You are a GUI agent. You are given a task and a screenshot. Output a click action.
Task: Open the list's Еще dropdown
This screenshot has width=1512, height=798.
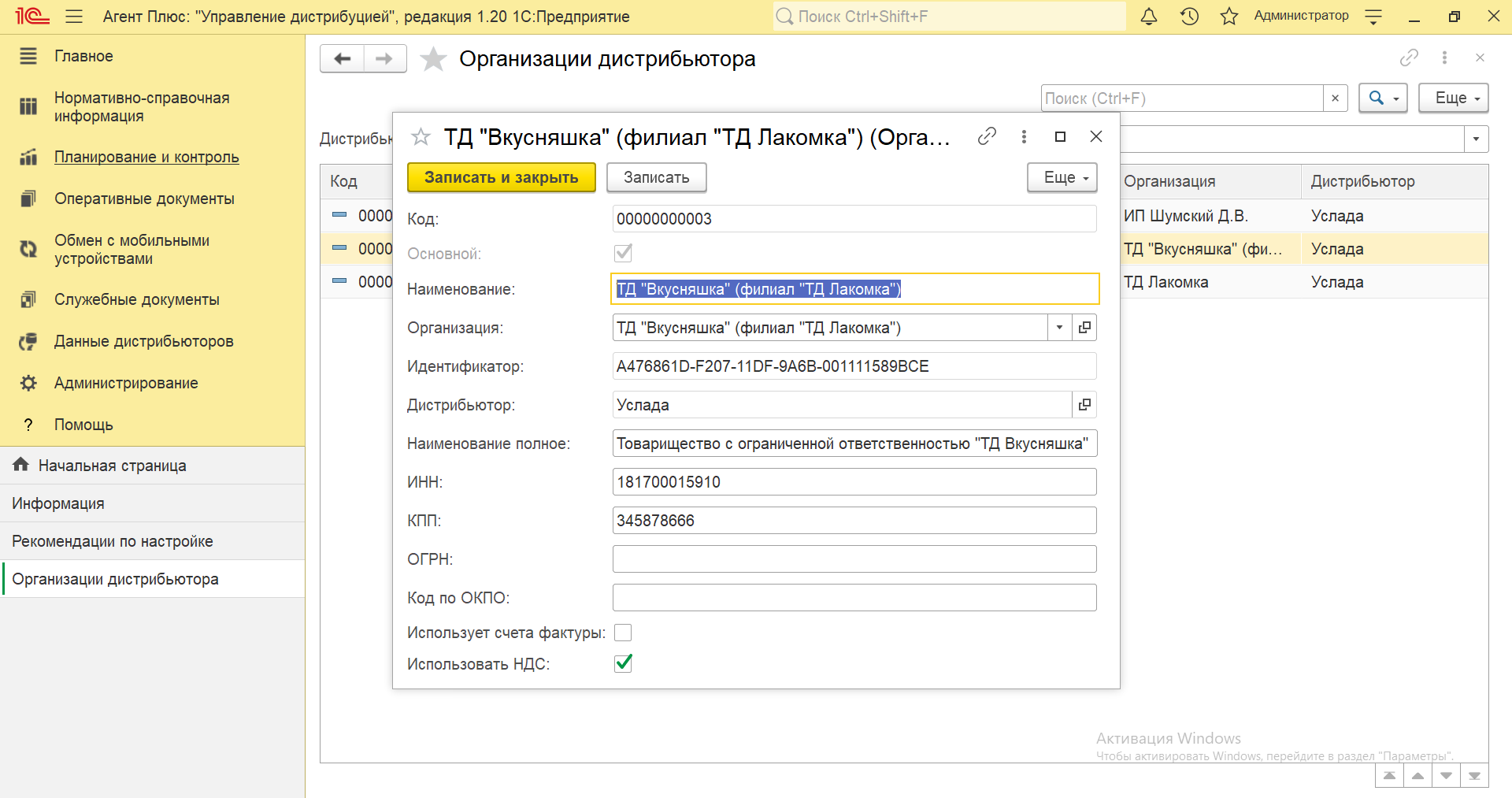point(1453,98)
